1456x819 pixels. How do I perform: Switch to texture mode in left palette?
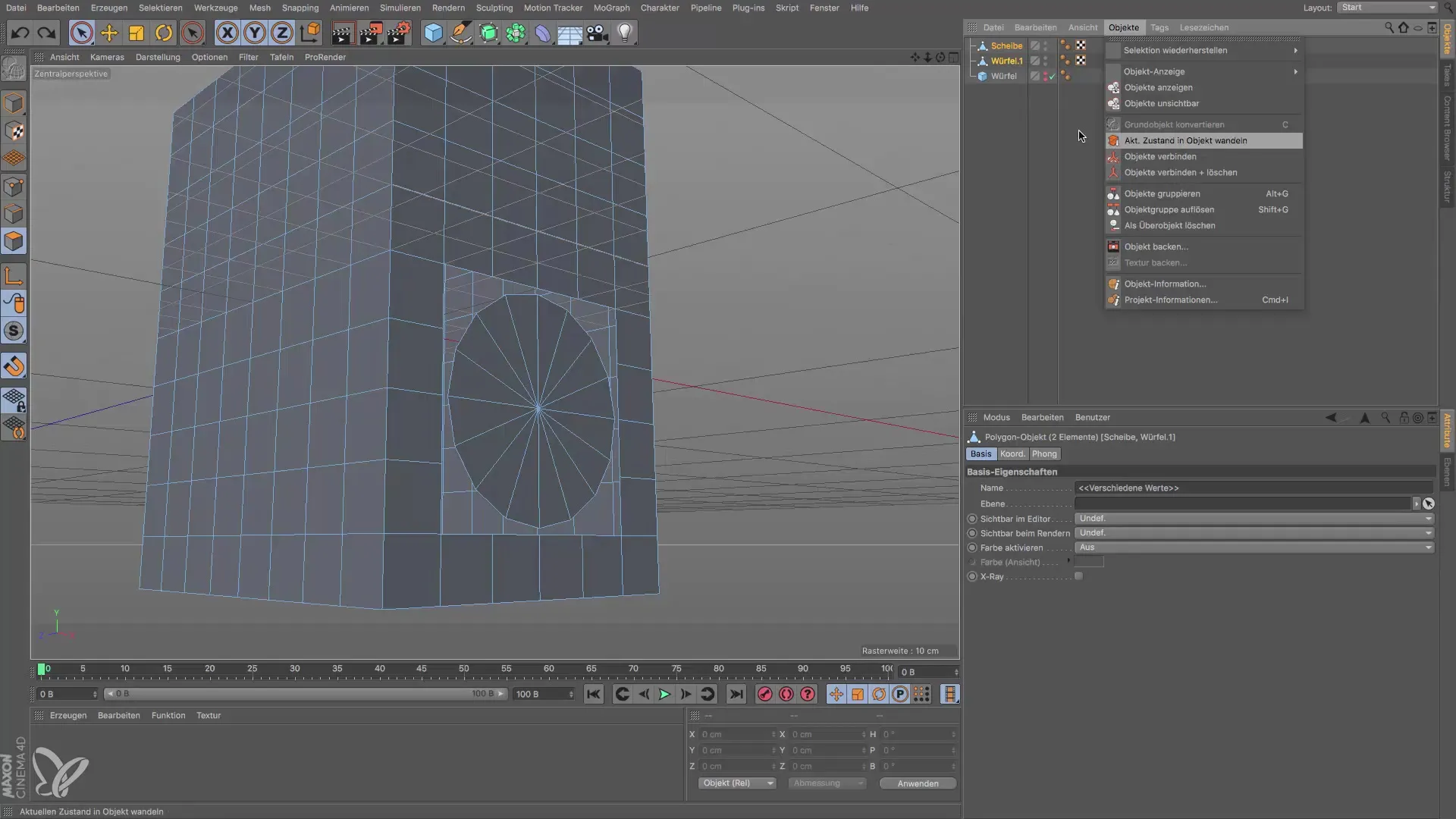click(14, 131)
